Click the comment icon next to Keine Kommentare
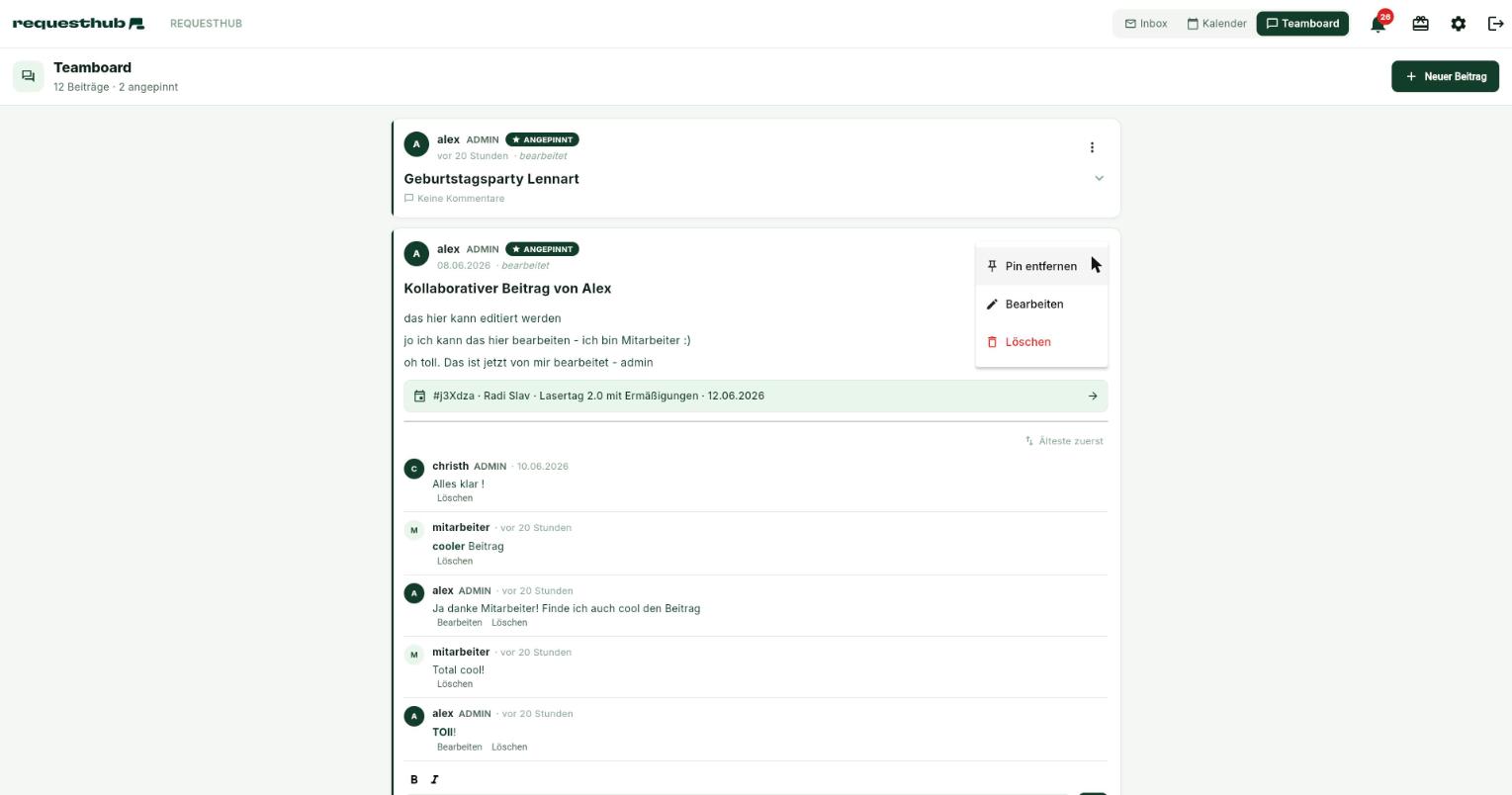This screenshot has height=795, width=1512. click(408, 198)
